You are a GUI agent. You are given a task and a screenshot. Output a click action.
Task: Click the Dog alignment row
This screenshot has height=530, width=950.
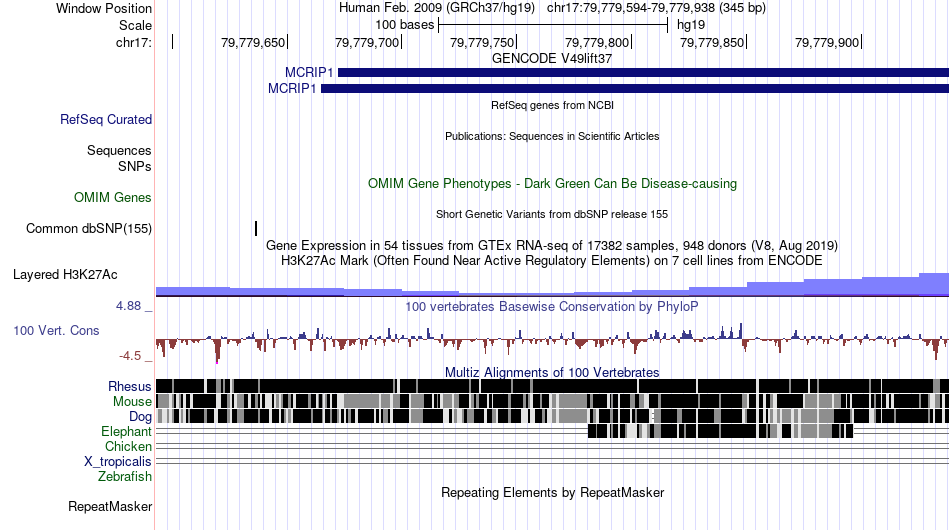552,416
